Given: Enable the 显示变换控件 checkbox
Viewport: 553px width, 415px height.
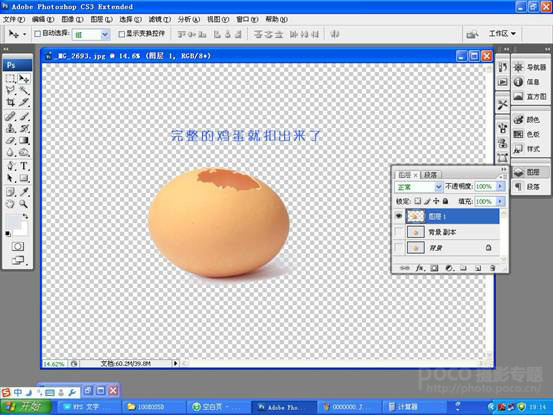Looking at the screenshot, I should (x=122, y=34).
